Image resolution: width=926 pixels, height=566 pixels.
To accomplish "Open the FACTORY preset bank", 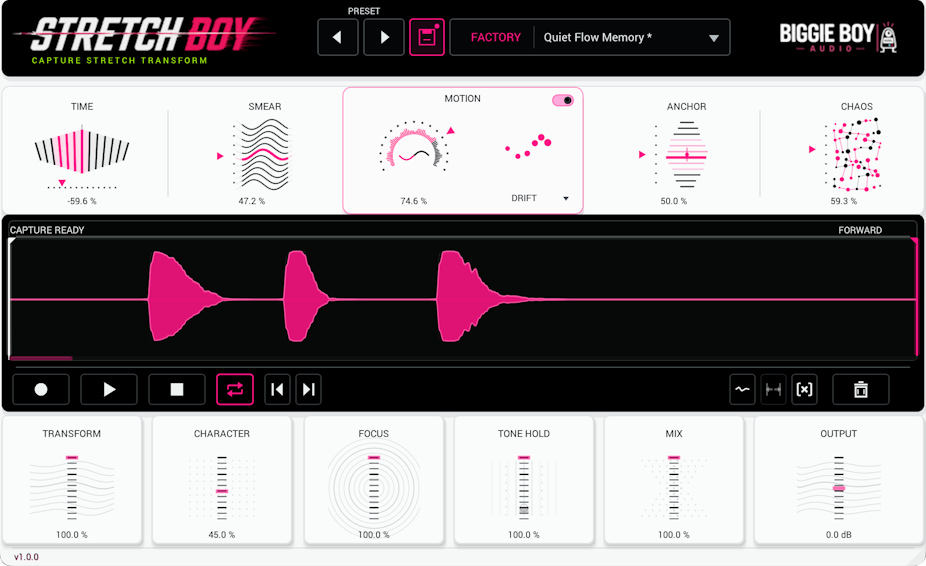I will click(495, 37).
